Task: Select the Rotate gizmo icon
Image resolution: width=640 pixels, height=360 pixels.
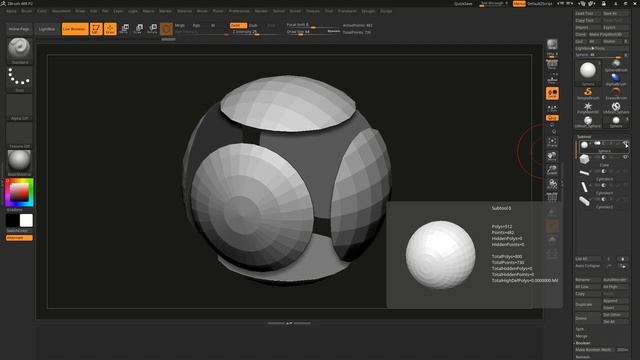Action: pos(152,29)
